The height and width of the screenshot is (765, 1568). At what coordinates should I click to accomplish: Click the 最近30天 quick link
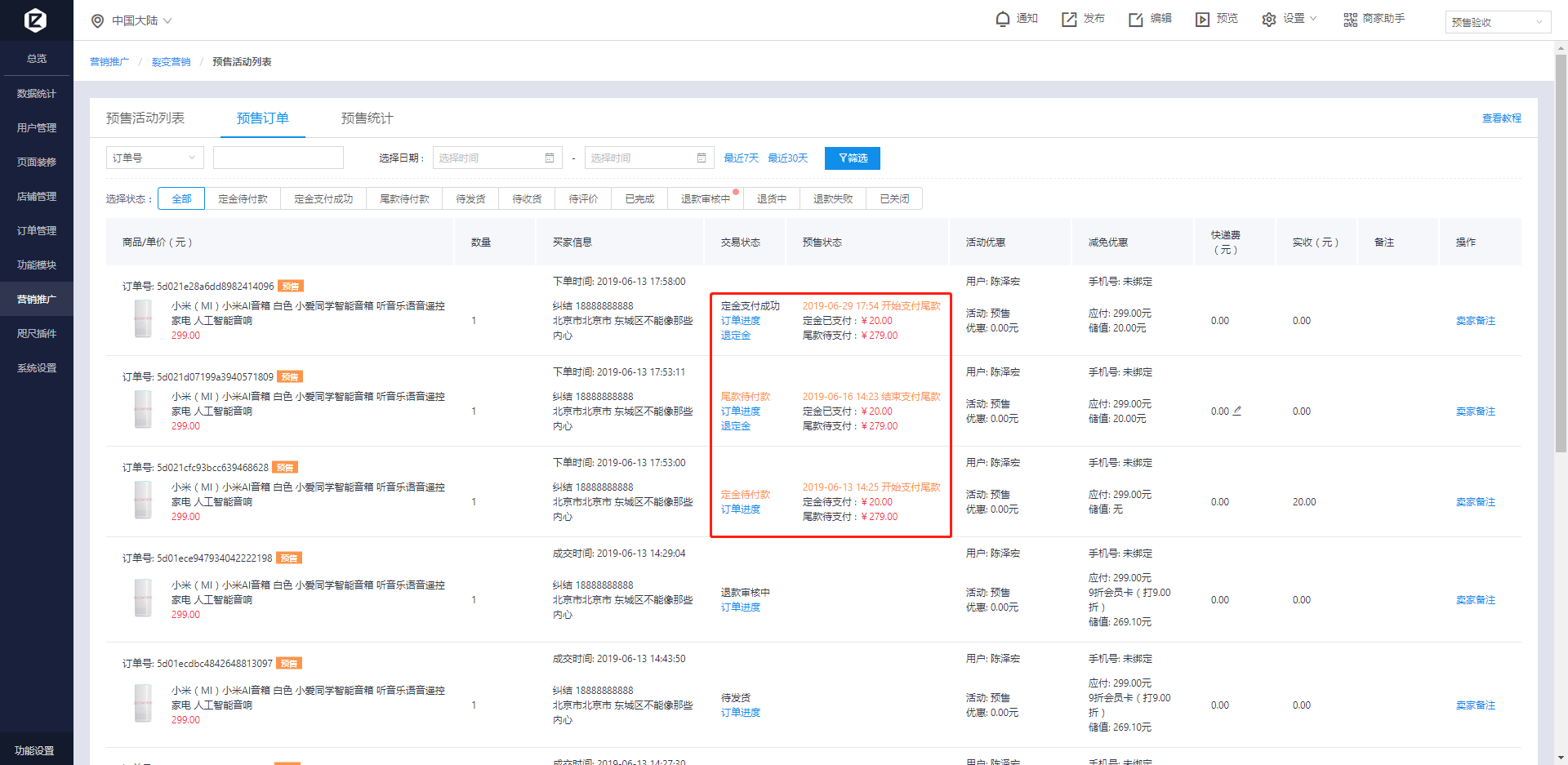[x=787, y=158]
